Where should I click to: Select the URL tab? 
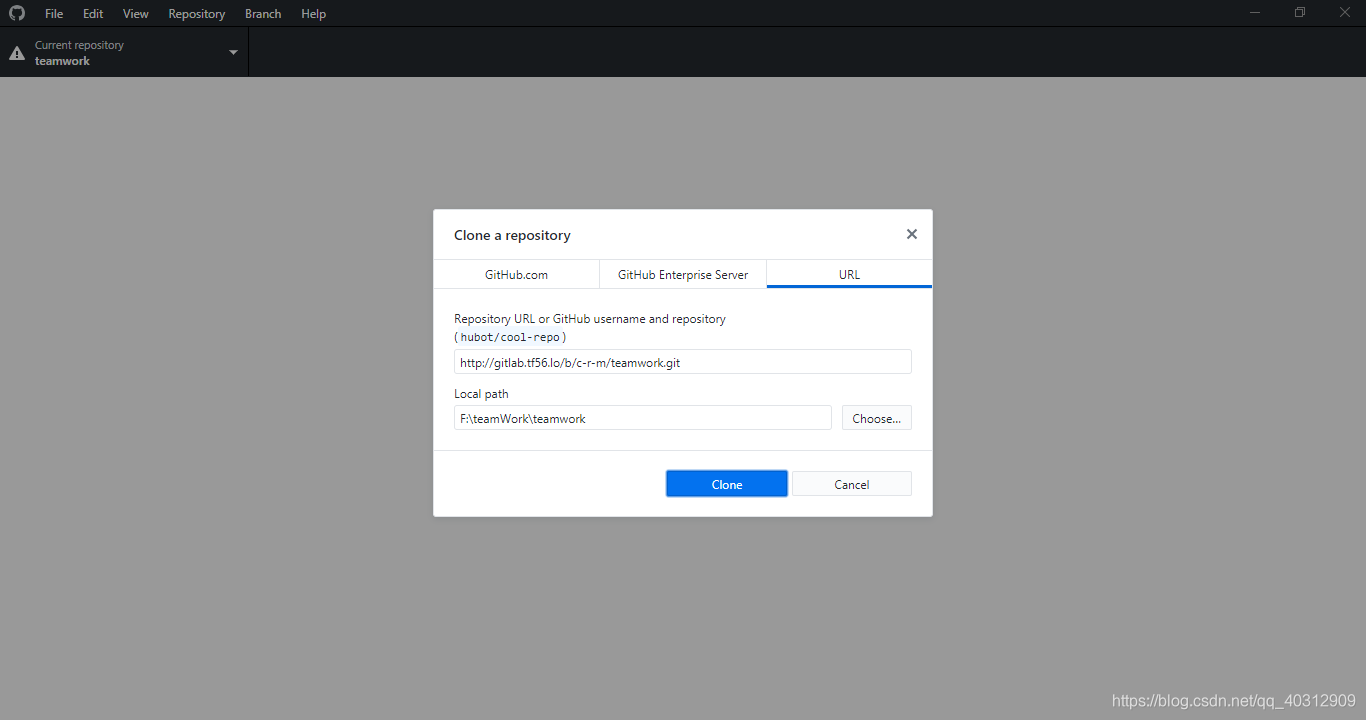click(x=849, y=274)
